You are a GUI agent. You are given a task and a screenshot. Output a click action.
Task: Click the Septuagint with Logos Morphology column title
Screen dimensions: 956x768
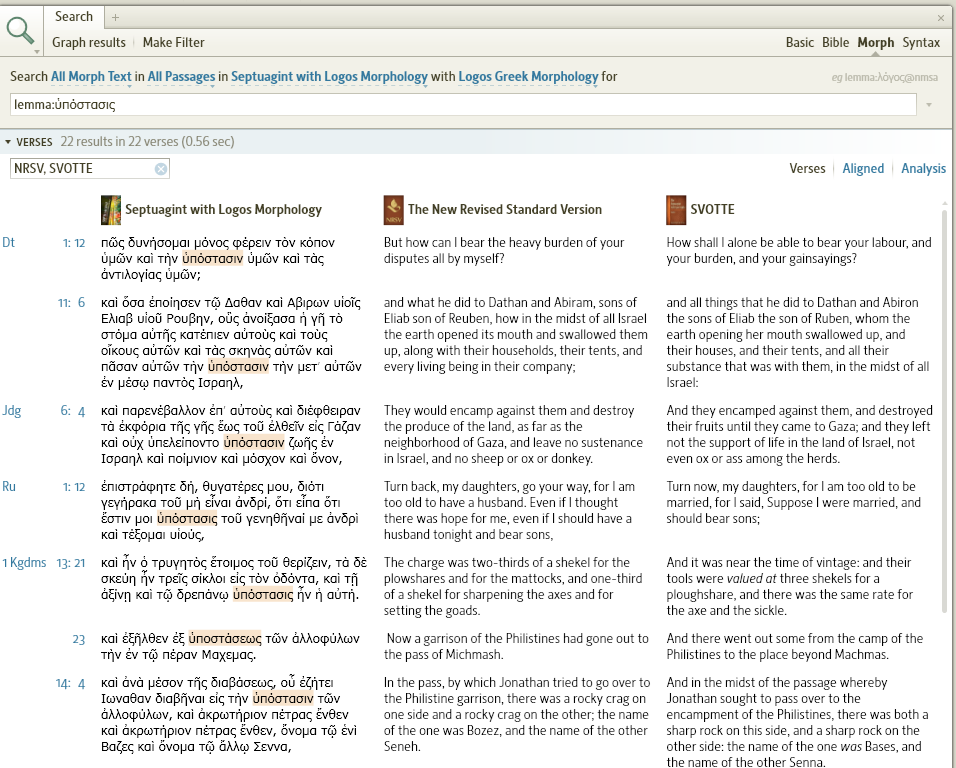click(x=223, y=210)
